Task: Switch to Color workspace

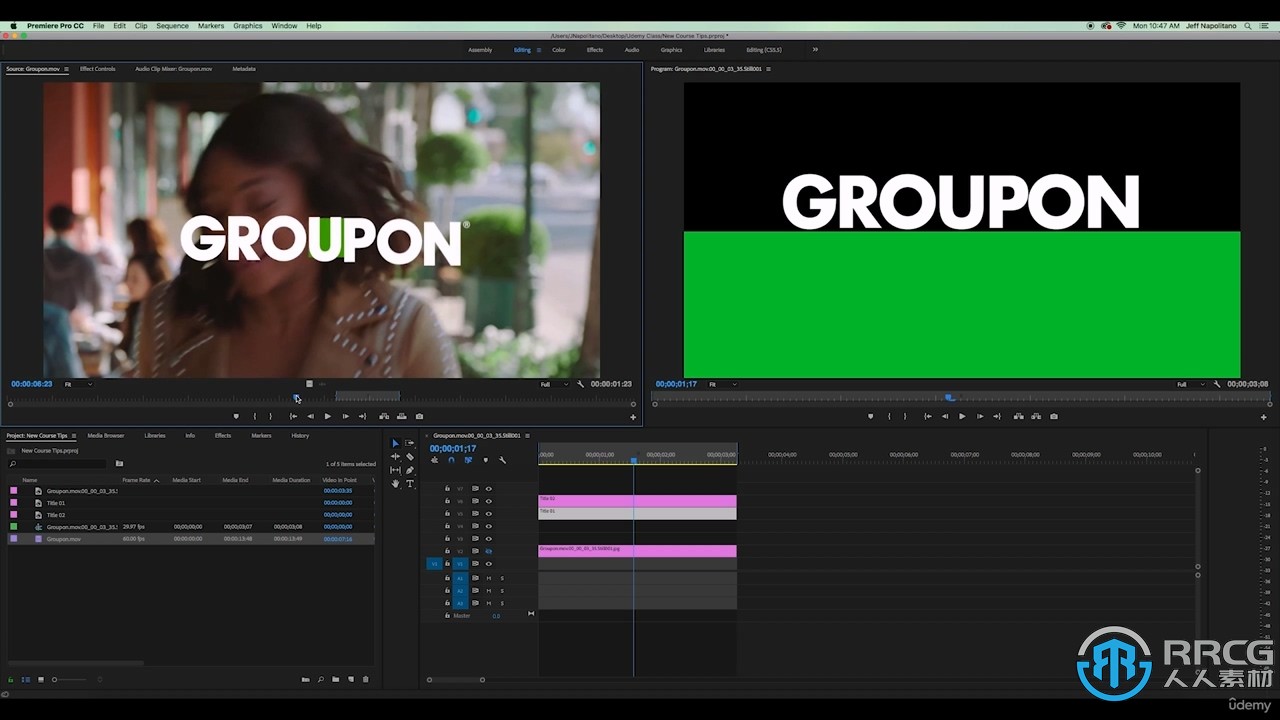Action: click(559, 50)
